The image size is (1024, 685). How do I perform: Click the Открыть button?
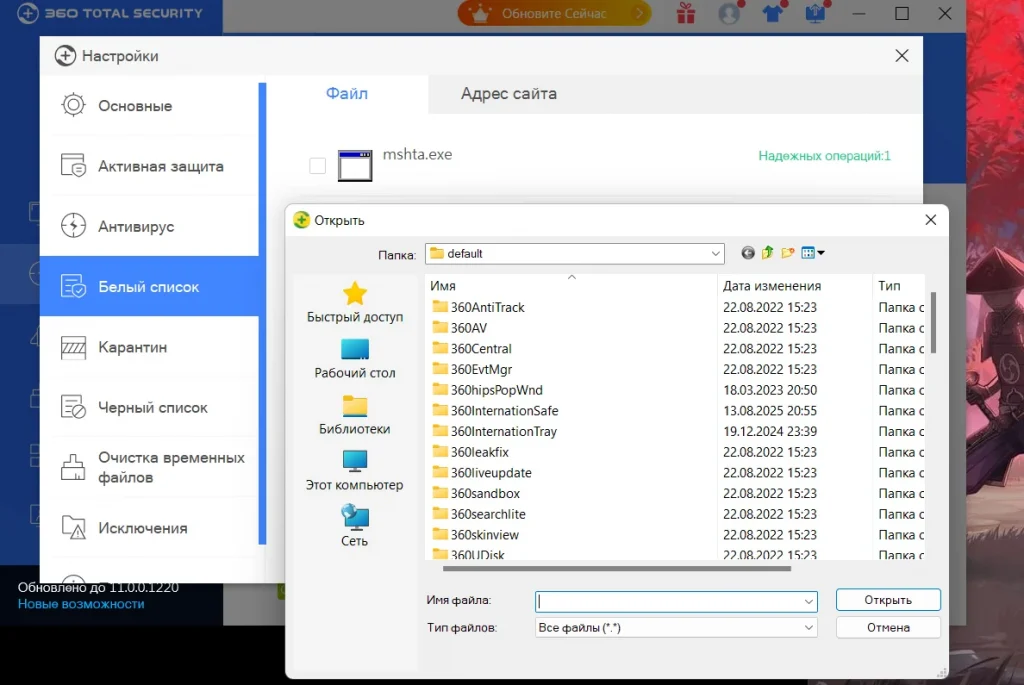point(888,600)
